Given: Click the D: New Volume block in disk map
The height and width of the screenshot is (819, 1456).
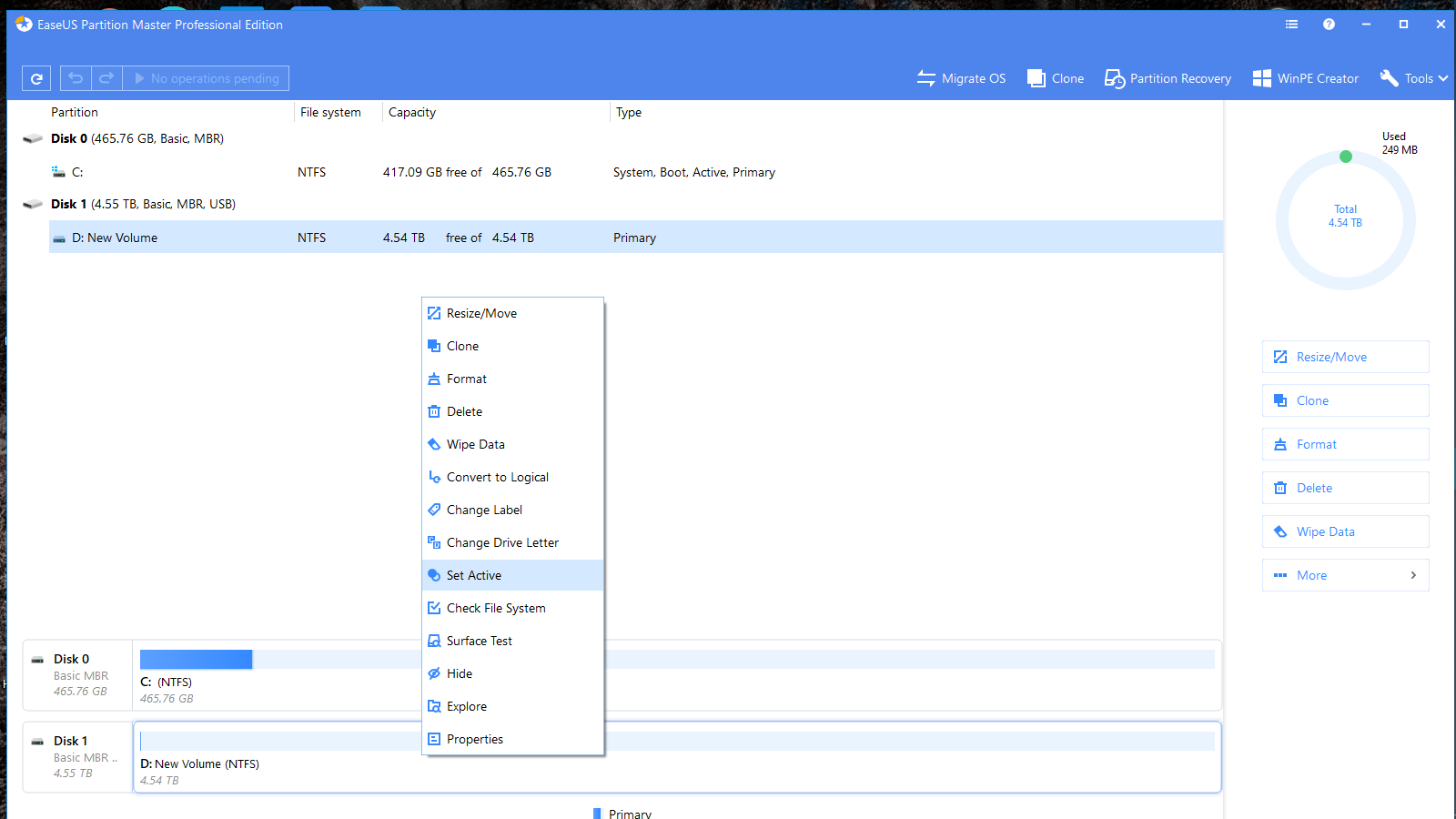Looking at the screenshot, I should [677, 757].
